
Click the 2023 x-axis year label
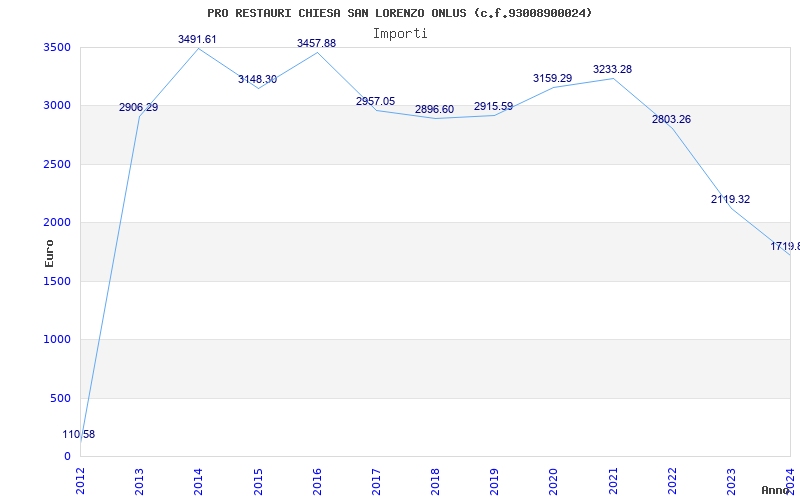coord(731,481)
